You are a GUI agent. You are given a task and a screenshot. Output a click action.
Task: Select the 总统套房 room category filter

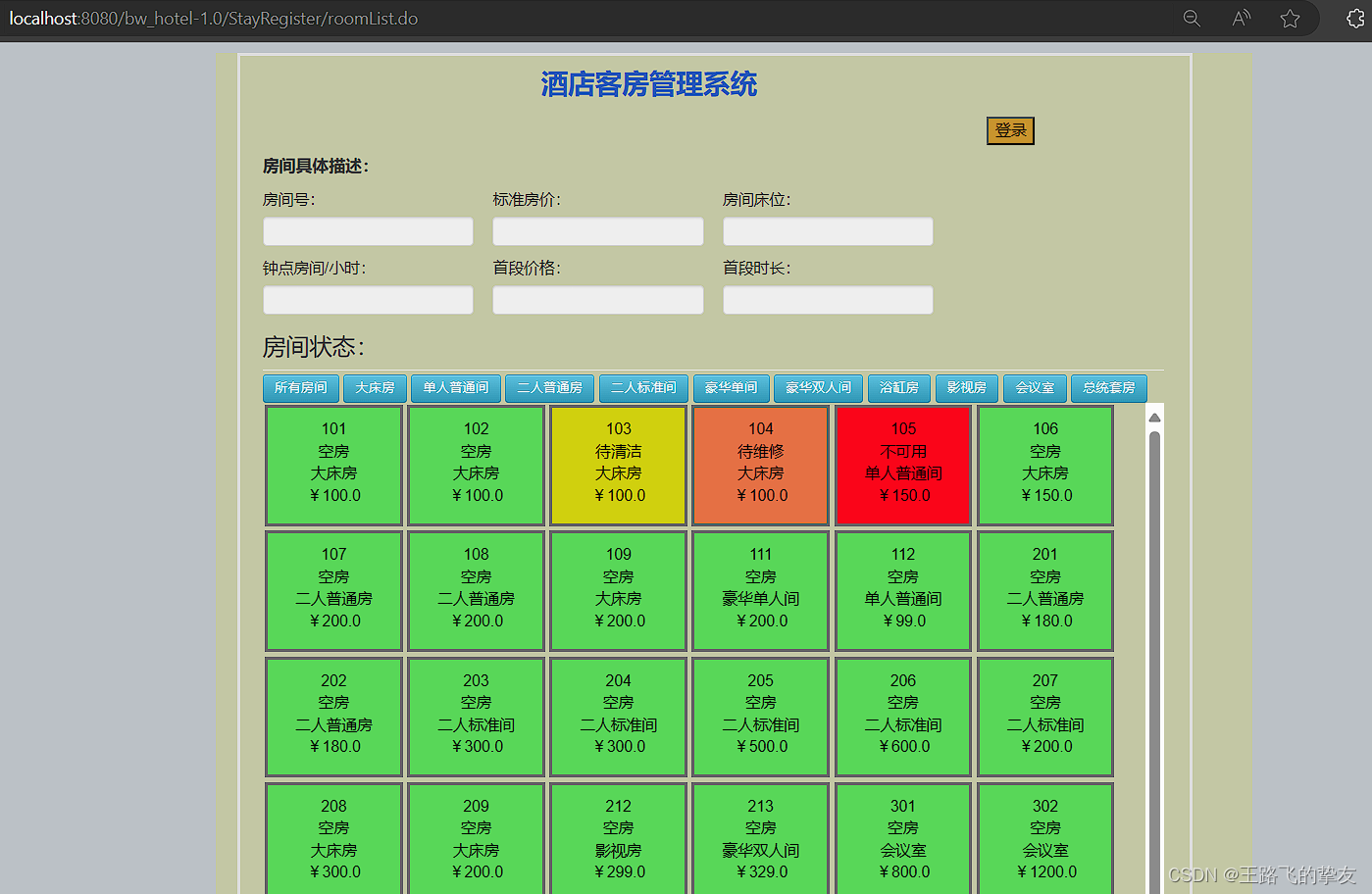click(x=1108, y=388)
